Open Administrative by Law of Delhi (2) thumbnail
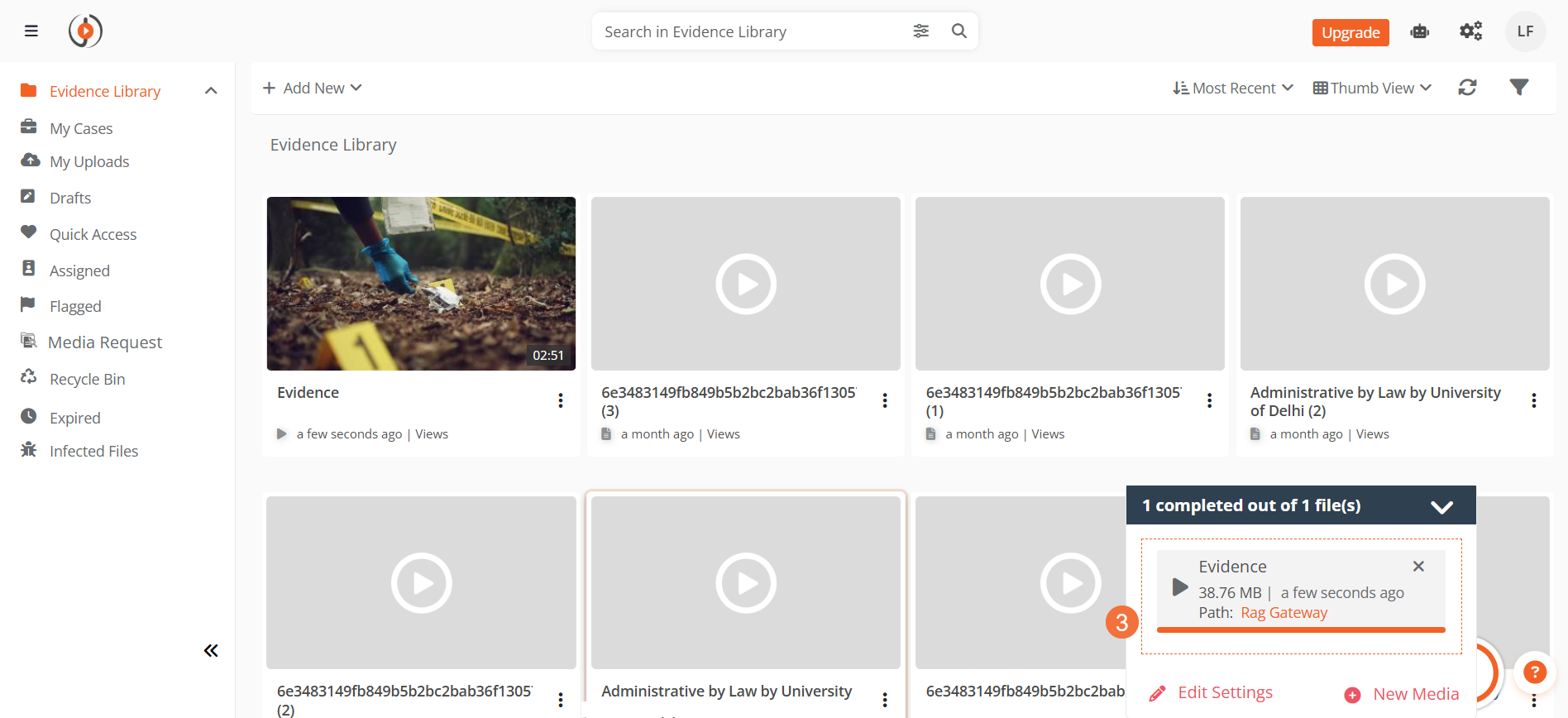The height and width of the screenshot is (718, 1568). pos(1395,284)
